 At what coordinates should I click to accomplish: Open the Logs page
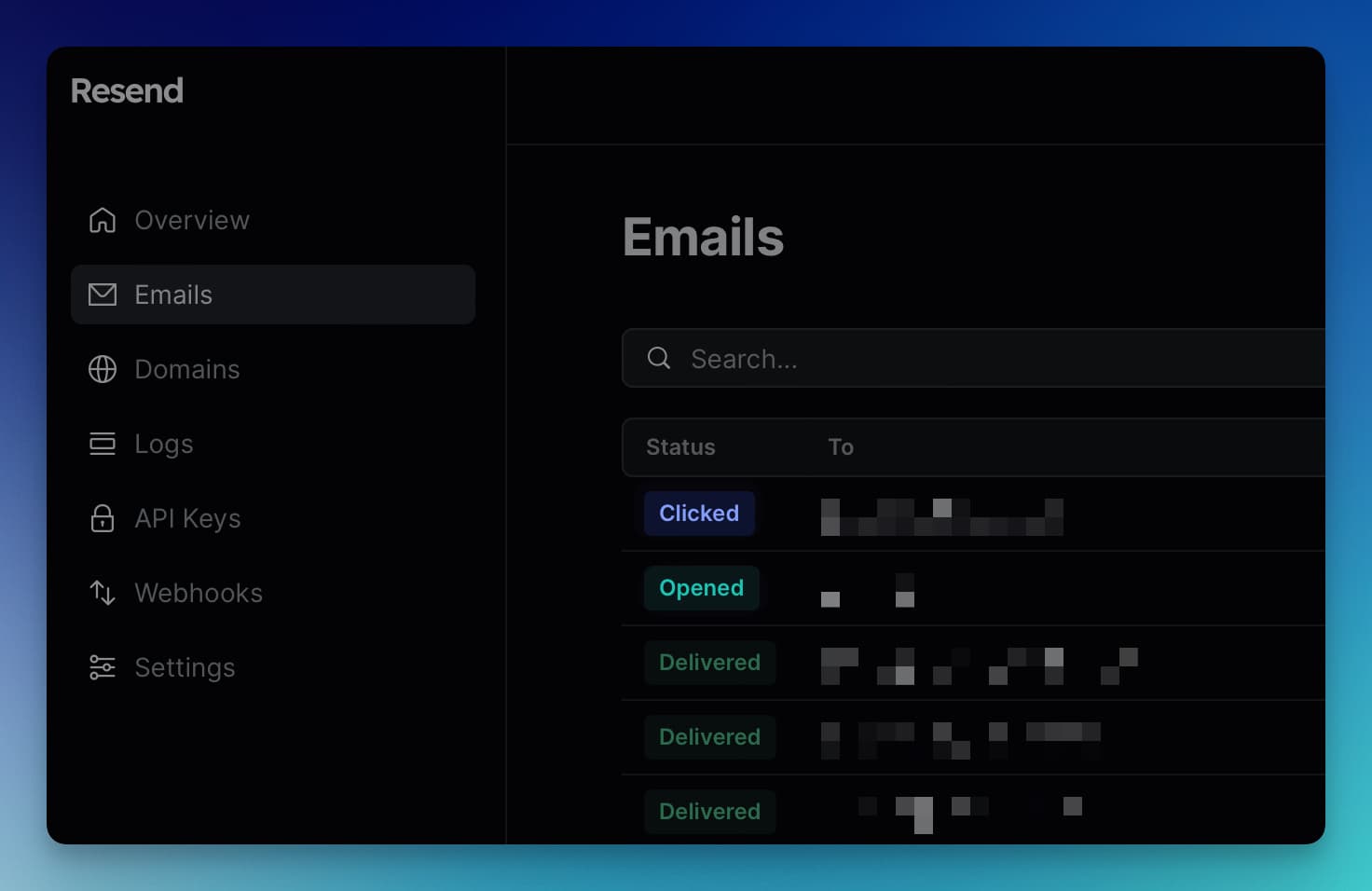164,444
